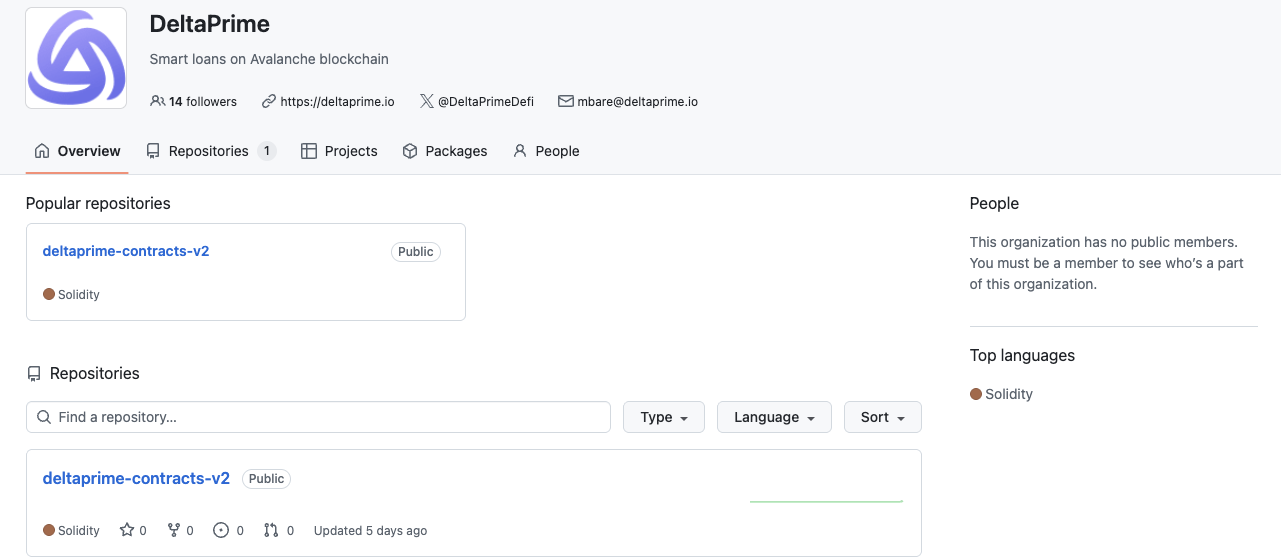Click the X logo next to @DeltaPrimeDefi
1281x559 pixels.
tap(427, 101)
